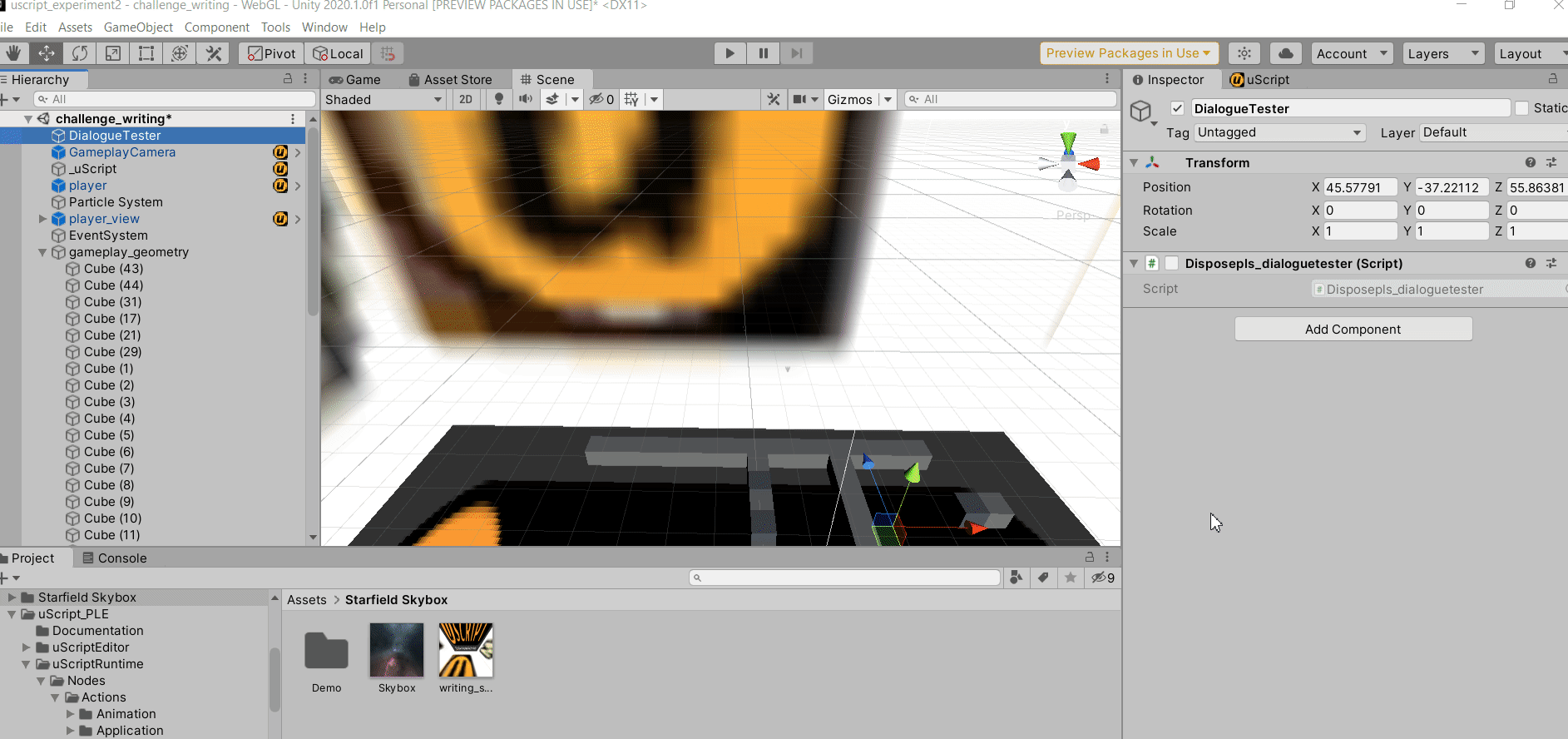This screenshot has width=1568, height=739.
Task: Switch to the Console tab
Action: pyautogui.click(x=115, y=558)
